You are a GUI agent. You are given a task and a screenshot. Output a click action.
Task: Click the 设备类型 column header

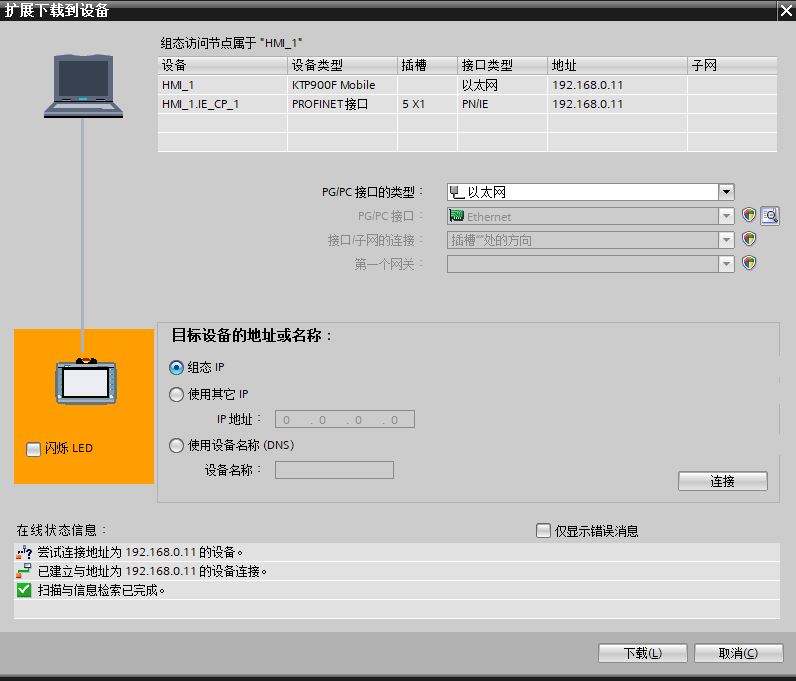pyautogui.click(x=342, y=65)
